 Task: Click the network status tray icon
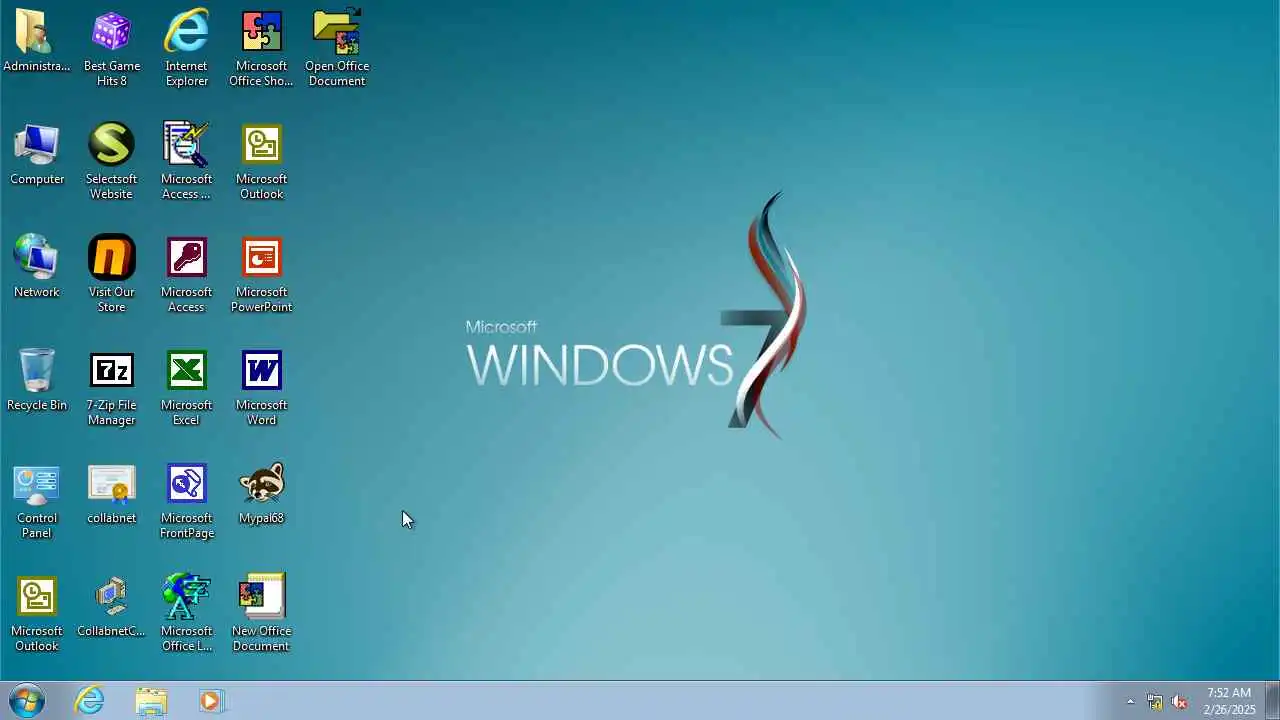[x=1155, y=701]
